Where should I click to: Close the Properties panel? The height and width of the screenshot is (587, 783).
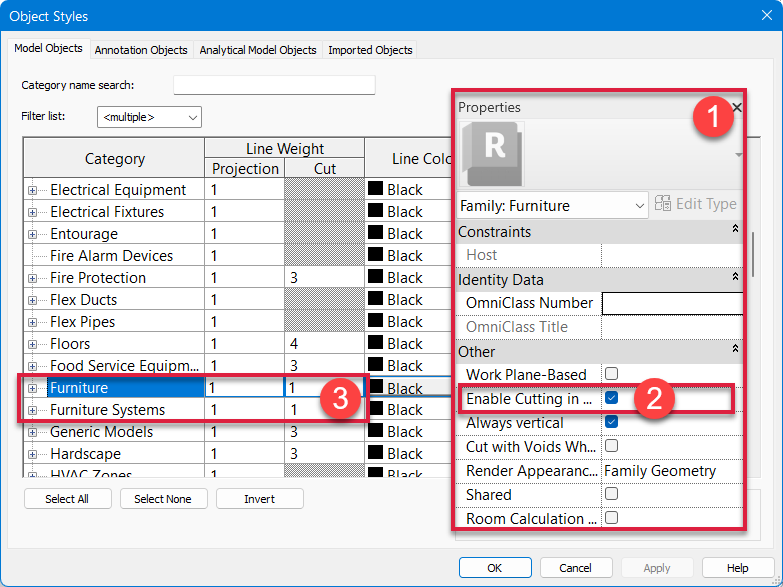coord(737,107)
